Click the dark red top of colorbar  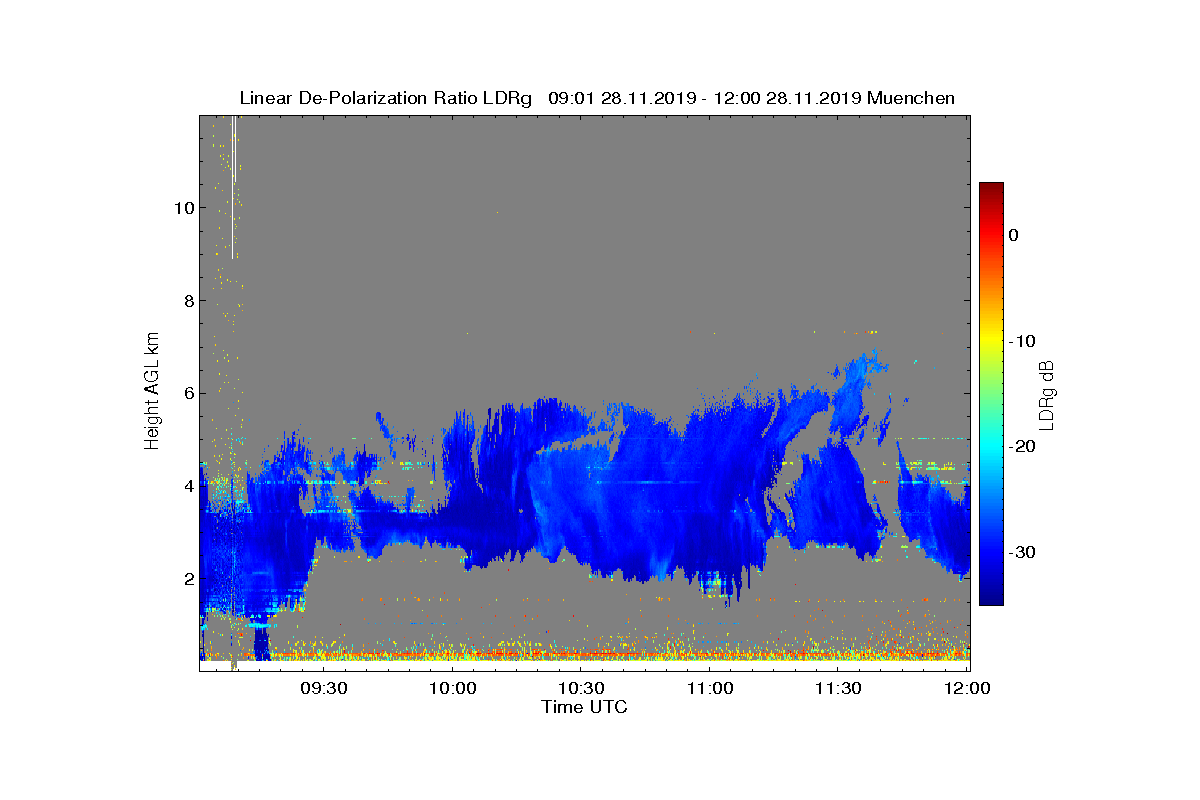[x=991, y=188]
